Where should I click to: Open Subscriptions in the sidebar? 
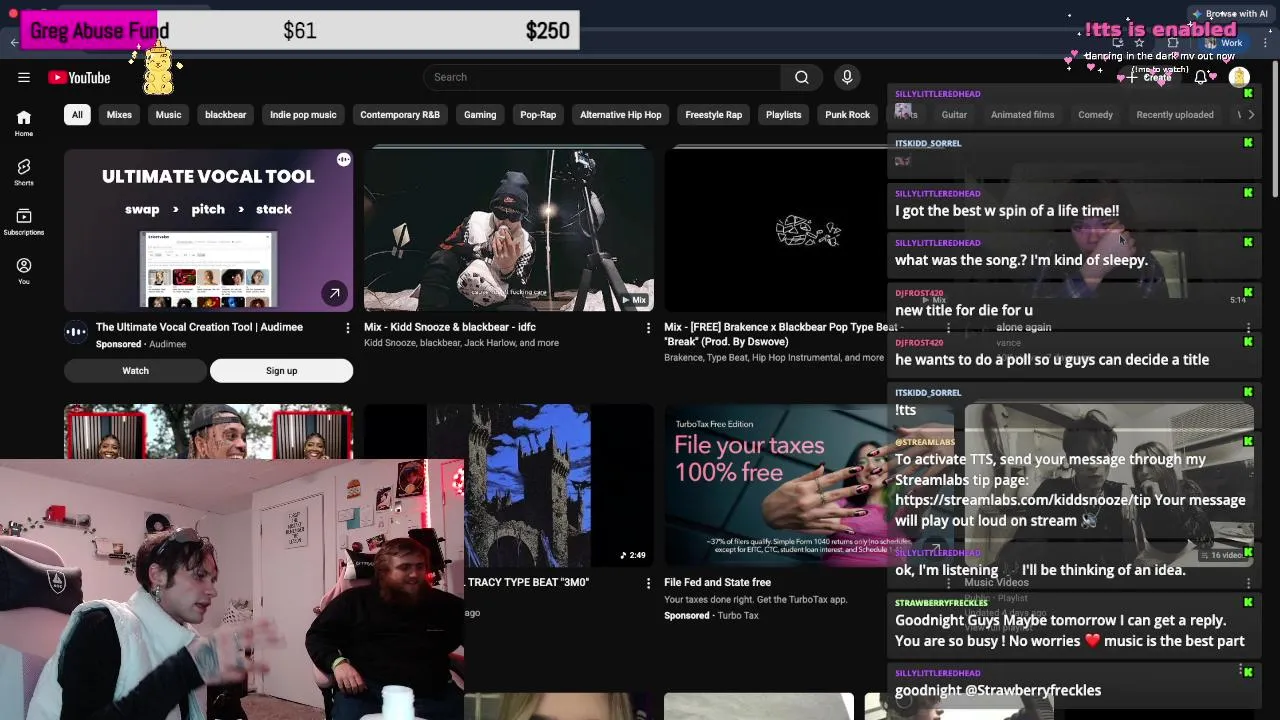(24, 222)
